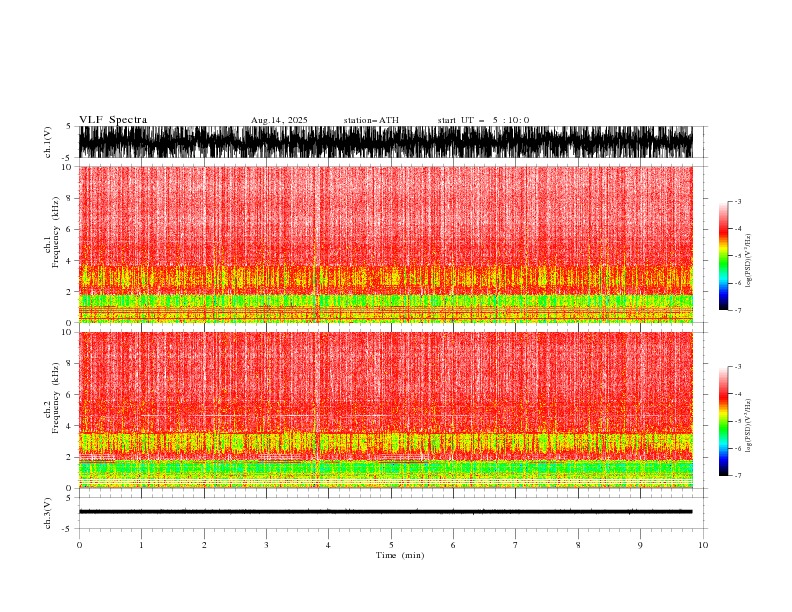Click the ch.2 color scale bar

point(723,421)
